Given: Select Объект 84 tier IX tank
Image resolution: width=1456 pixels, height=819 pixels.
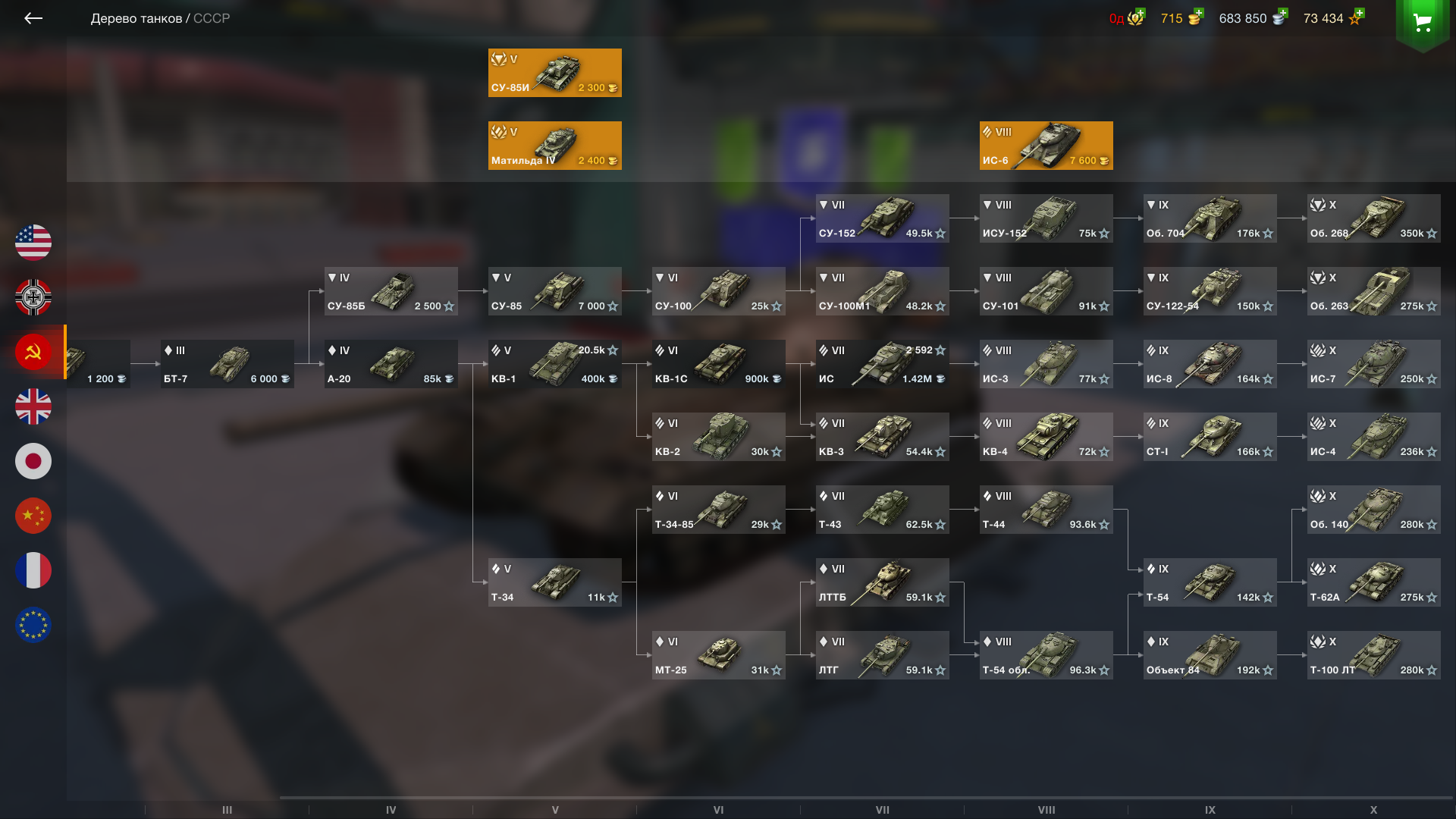Looking at the screenshot, I should 1210,655.
